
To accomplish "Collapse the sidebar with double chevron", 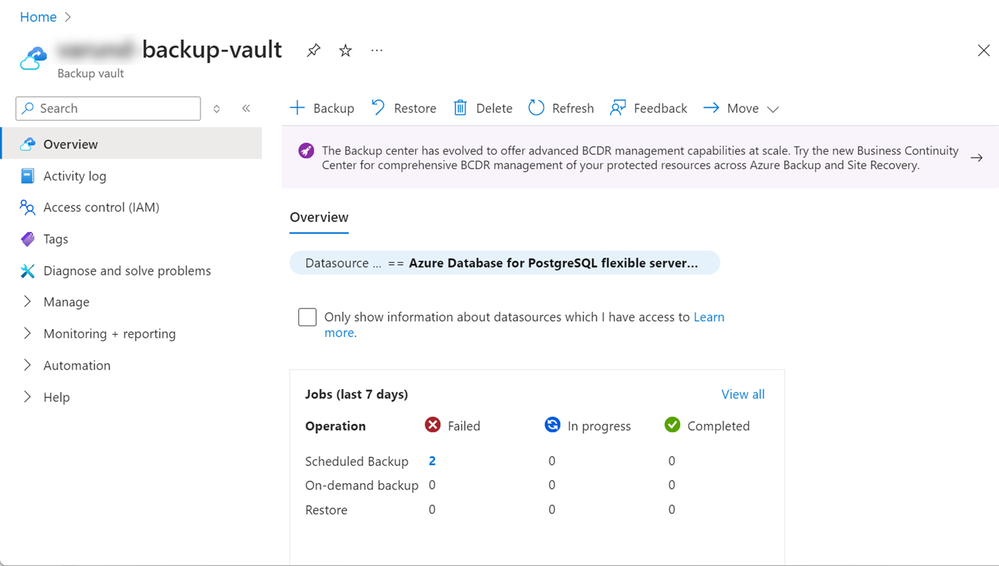I will coord(246,108).
